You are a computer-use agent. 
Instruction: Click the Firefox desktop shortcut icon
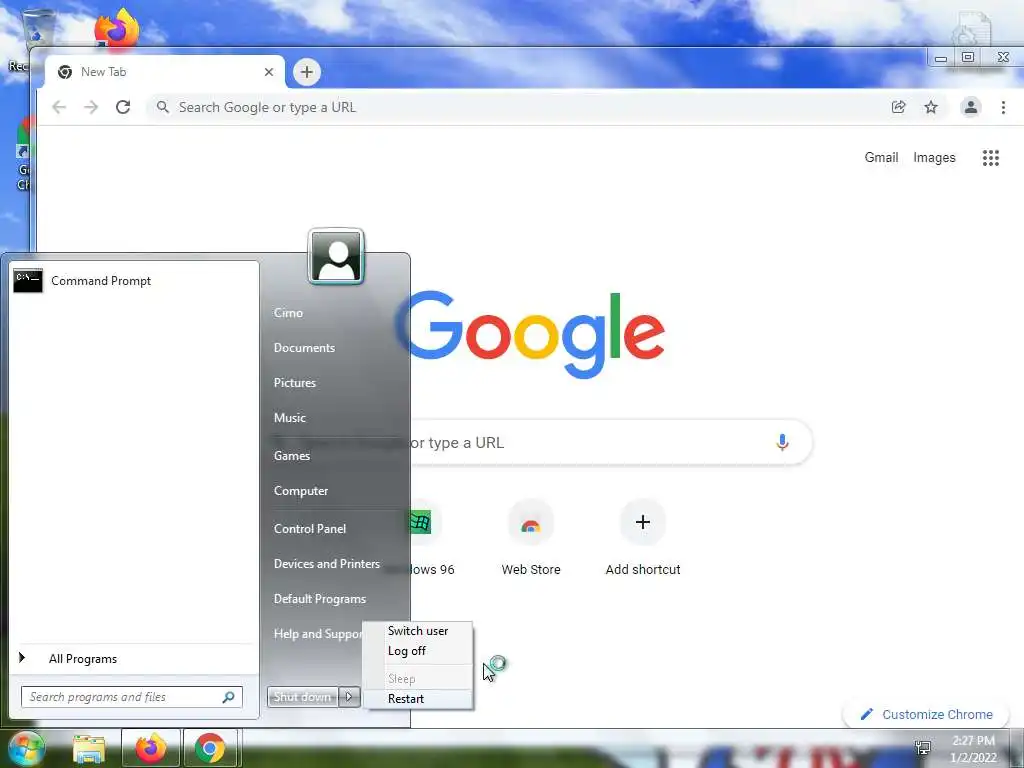pyautogui.click(x=117, y=27)
